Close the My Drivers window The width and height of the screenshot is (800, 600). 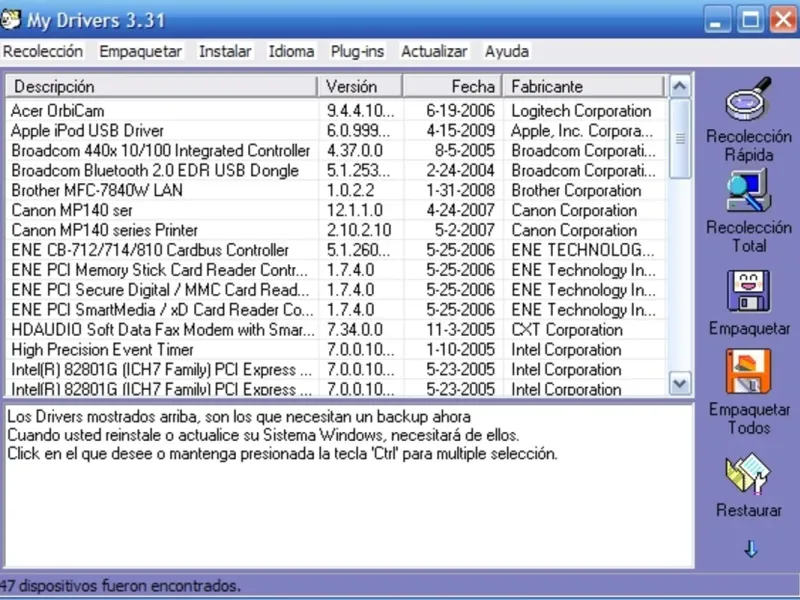(x=783, y=20)
